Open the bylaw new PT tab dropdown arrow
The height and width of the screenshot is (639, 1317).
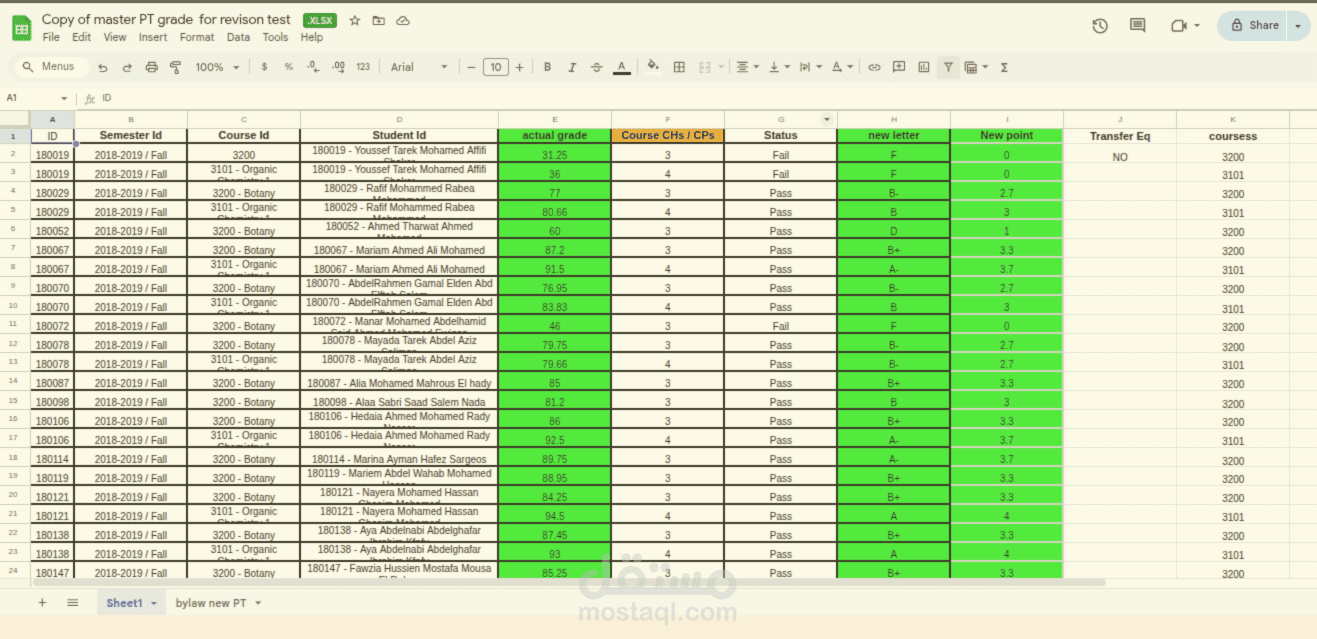click(x=258, y=604)
